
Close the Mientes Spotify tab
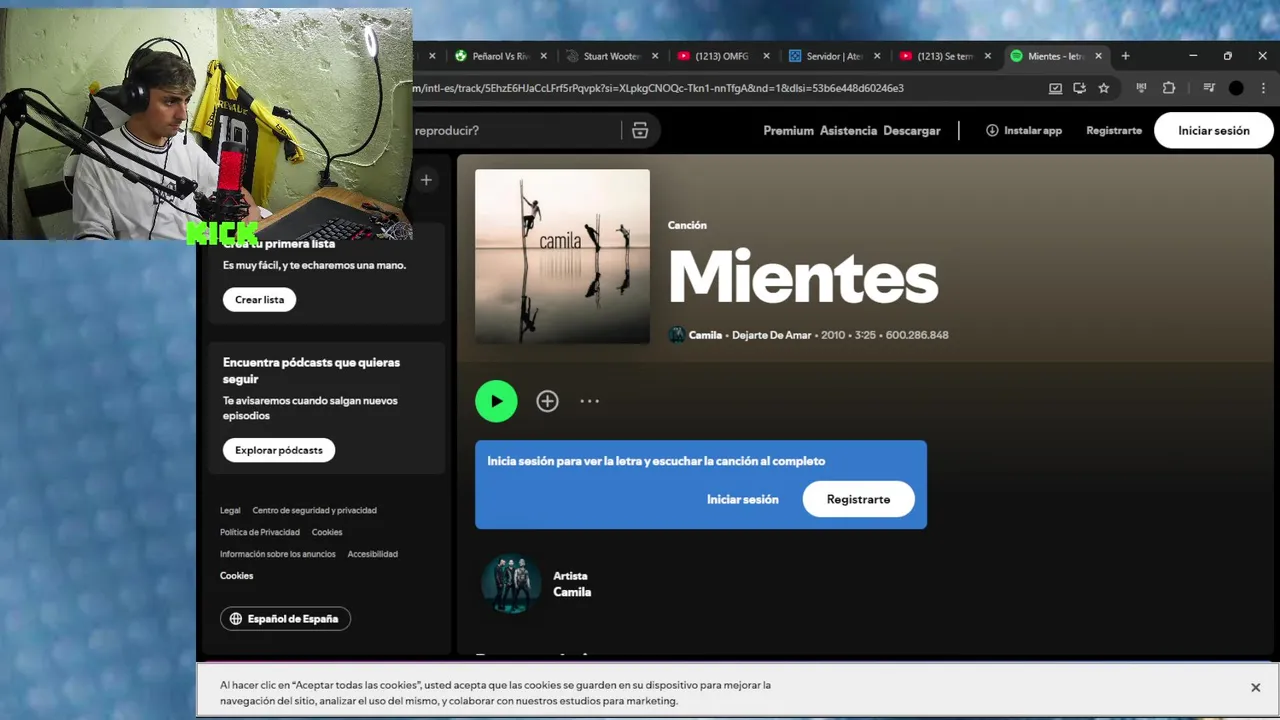click(x=1098, y=56)
